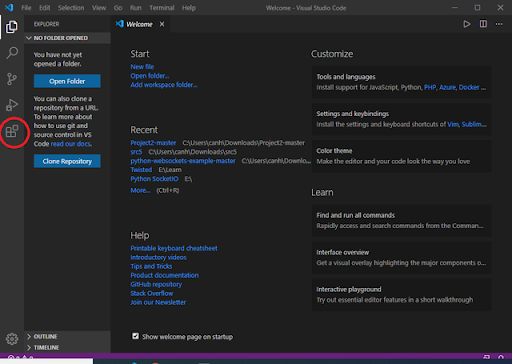Image resolution: width=512 pixels, height=364 pixels.
Task: Open the Selection menu
Action: coord(71,8)
